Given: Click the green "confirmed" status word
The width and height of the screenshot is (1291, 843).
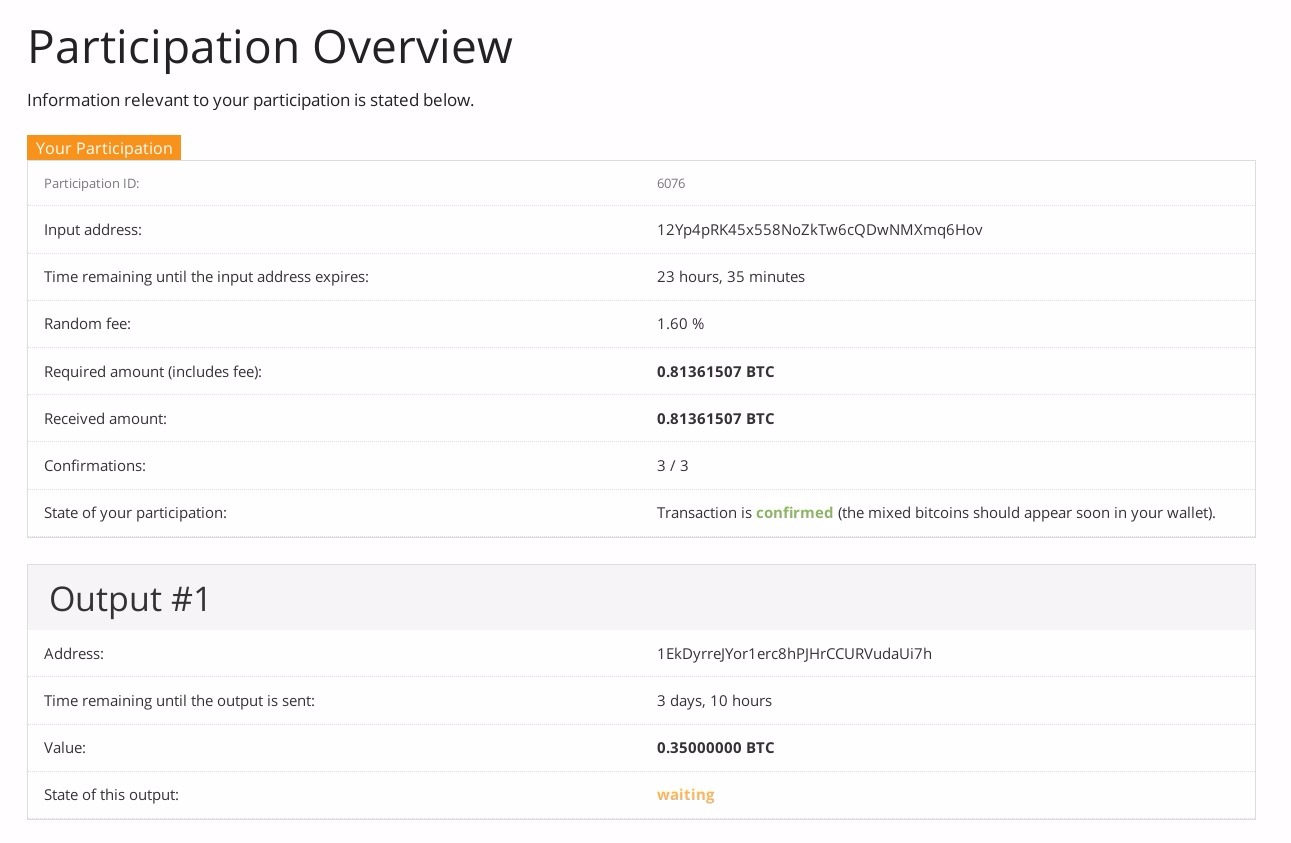Looking at the screenshot, I should [794, 513].
